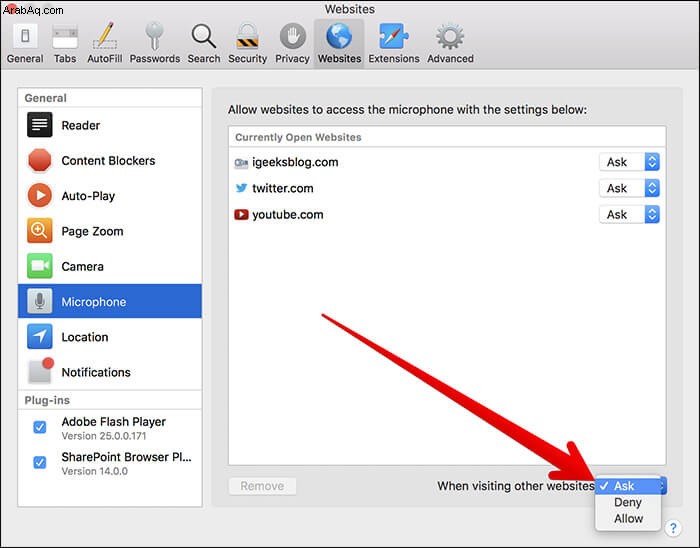Click the YouTube favicon

click(x=241, y=215)
